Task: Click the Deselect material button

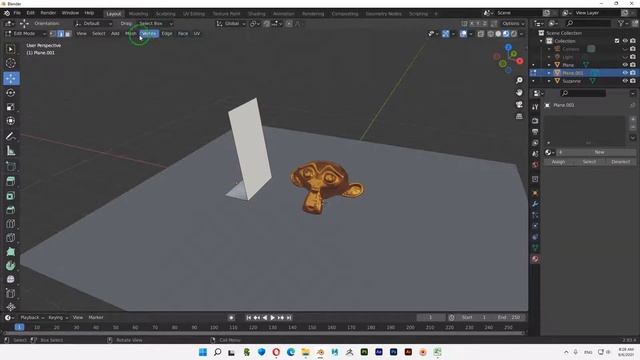Action: point(620,162)
